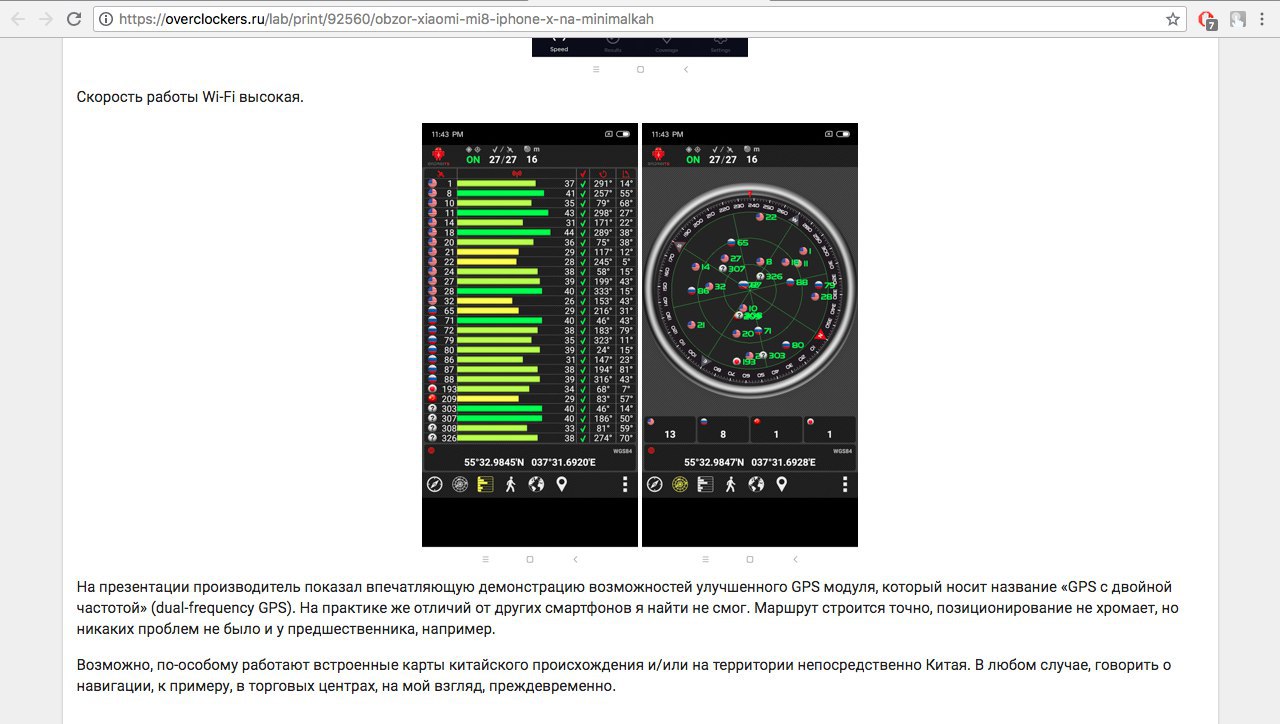
Task: Open the red extension with badge 7
Action: coord(1207,19)
